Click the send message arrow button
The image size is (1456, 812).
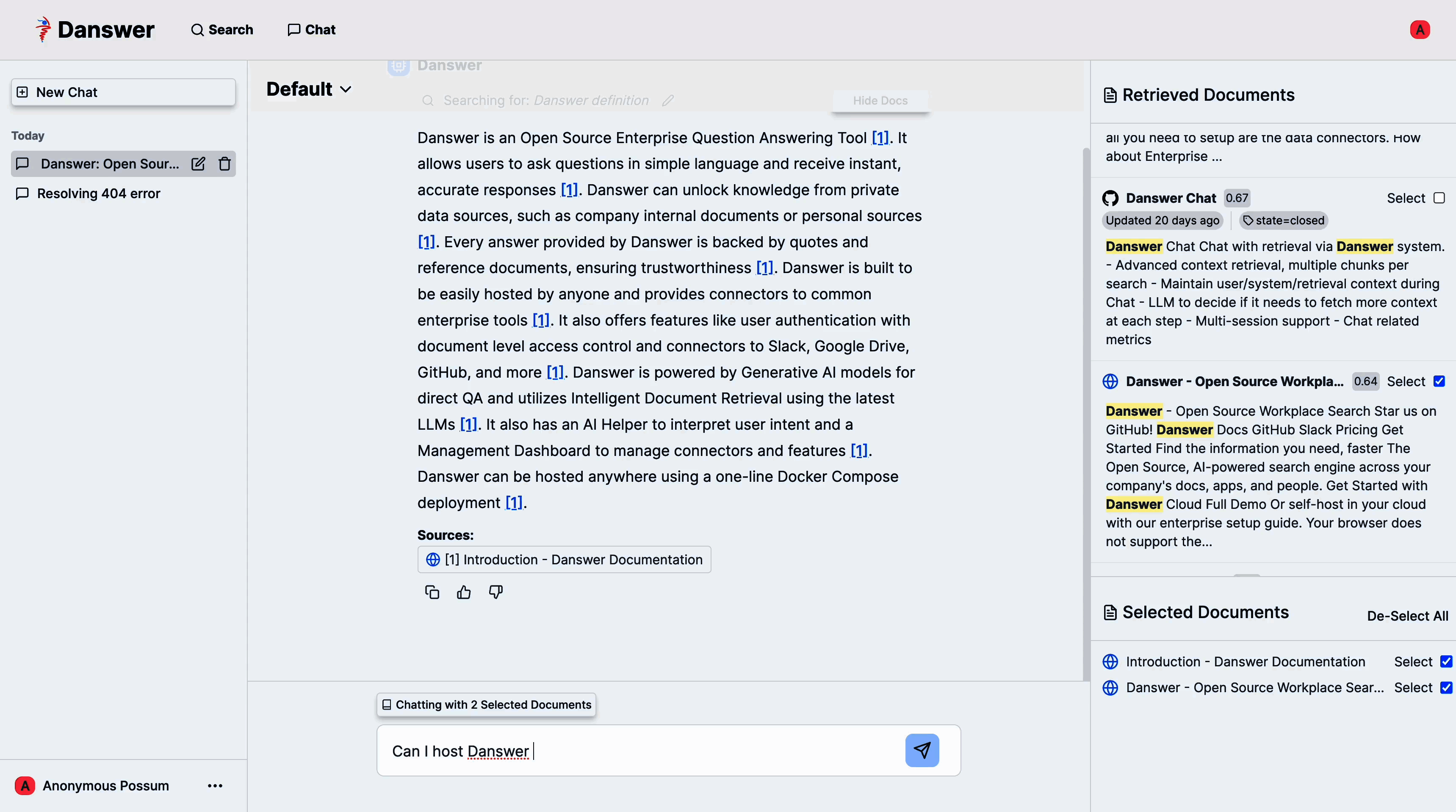pos(922,751)
